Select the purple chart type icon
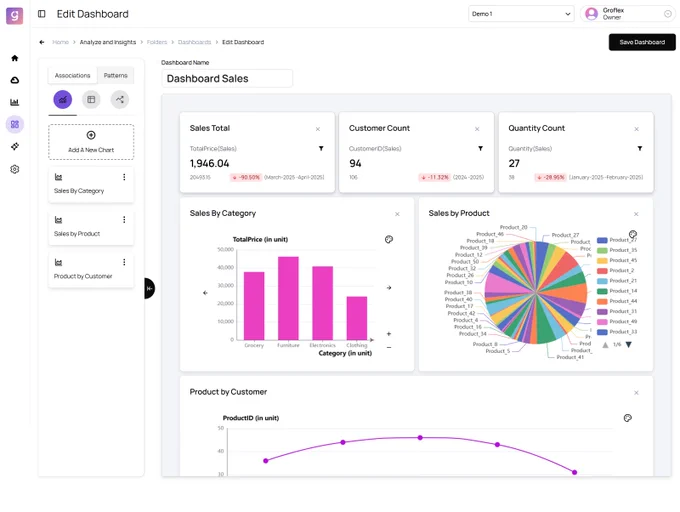This screenshot has height=512, width=680. click(x=63, y=100)
